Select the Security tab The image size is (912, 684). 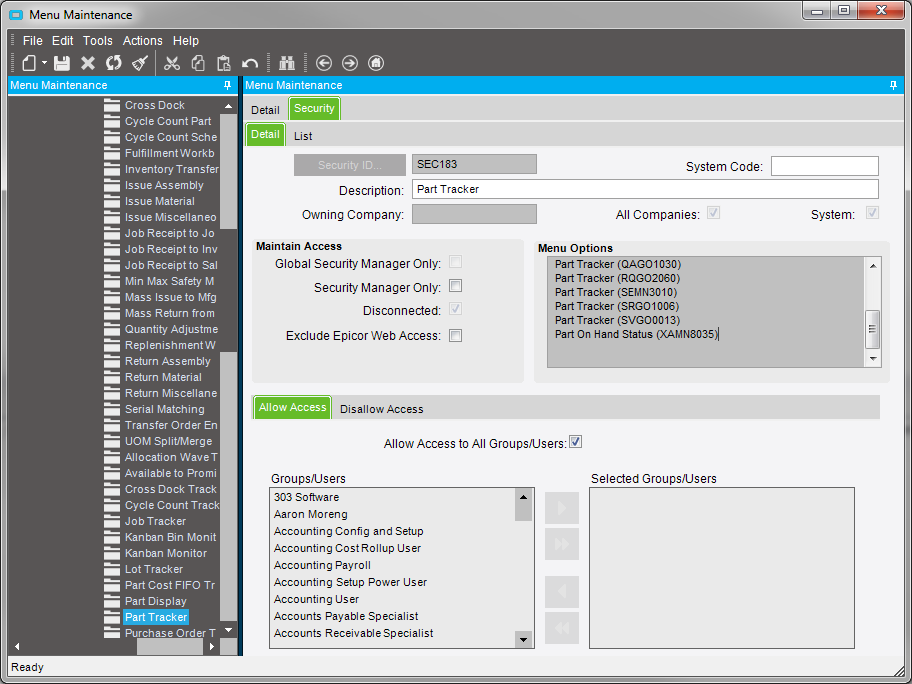(x=314, y=109)
